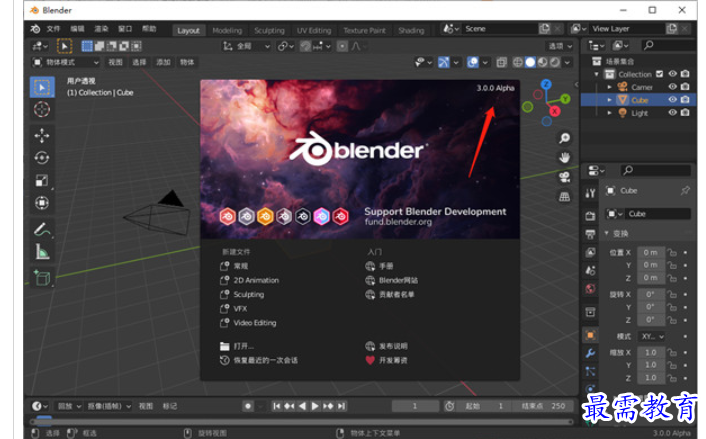Hide Cube in viewport via eye icon
Screen dimensions: 706x439
(672, 100)
